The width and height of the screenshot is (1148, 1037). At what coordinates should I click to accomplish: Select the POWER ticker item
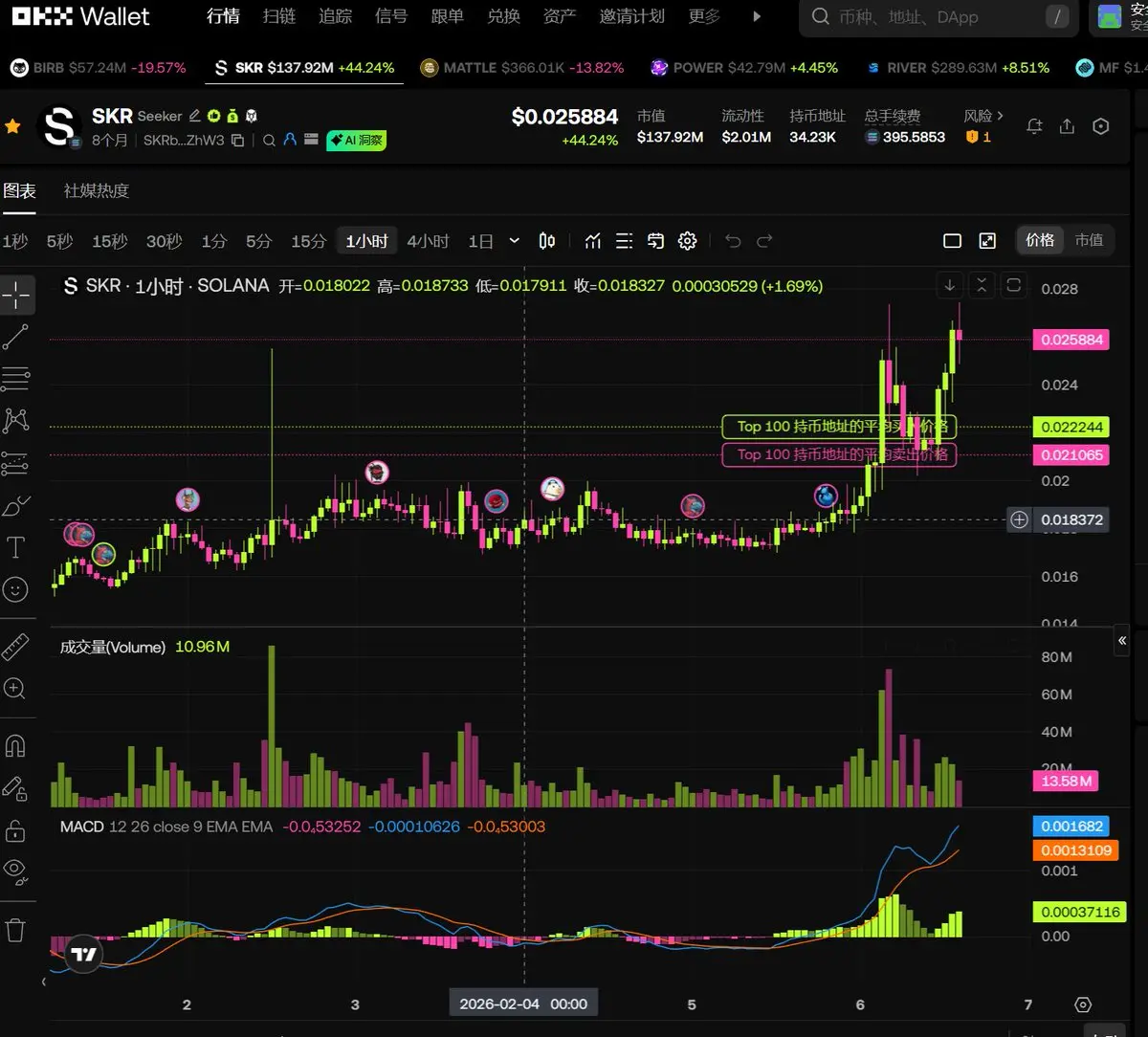point(744,68)
